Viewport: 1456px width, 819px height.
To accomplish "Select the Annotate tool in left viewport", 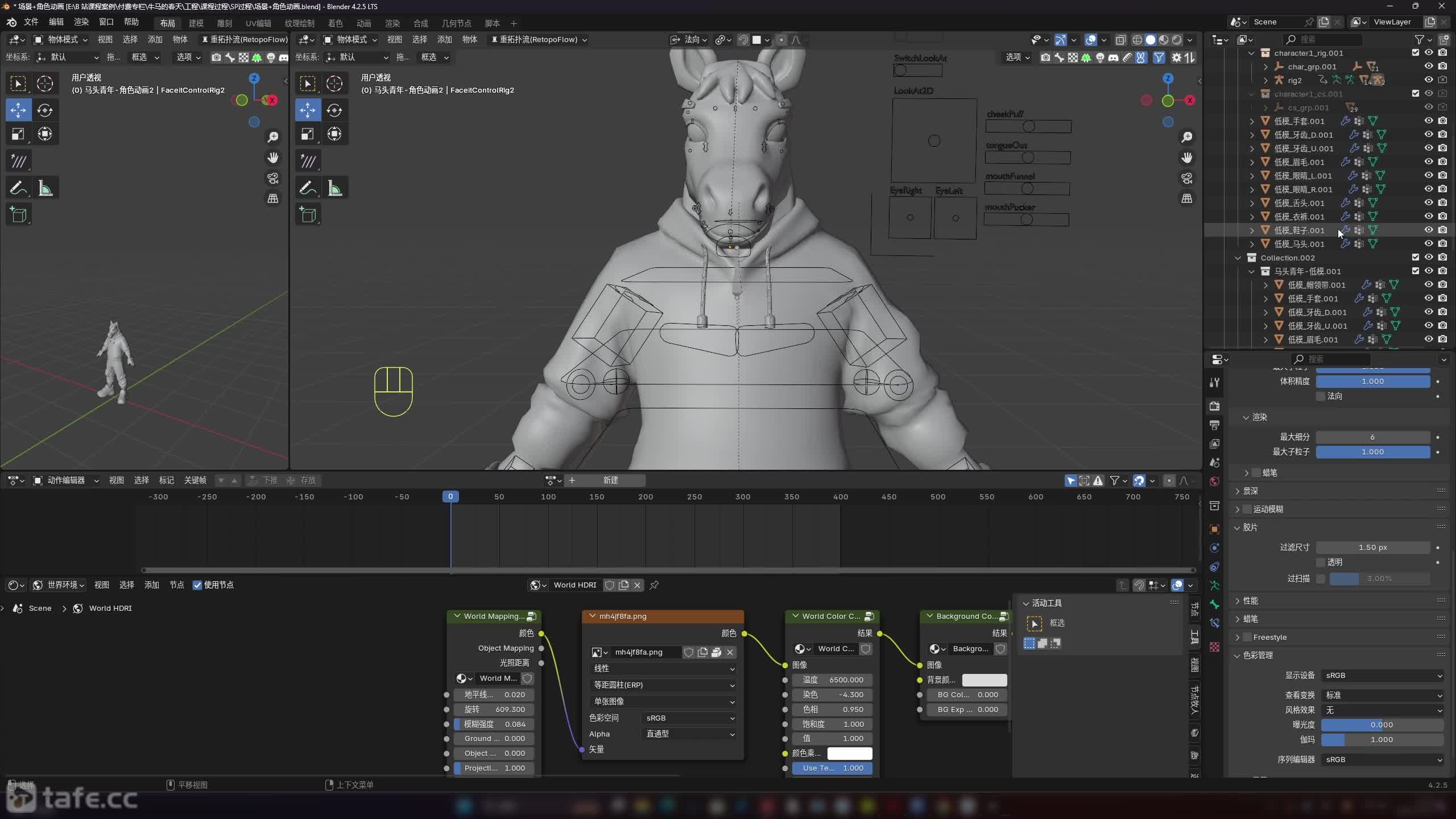I will [x=18, y=188].
